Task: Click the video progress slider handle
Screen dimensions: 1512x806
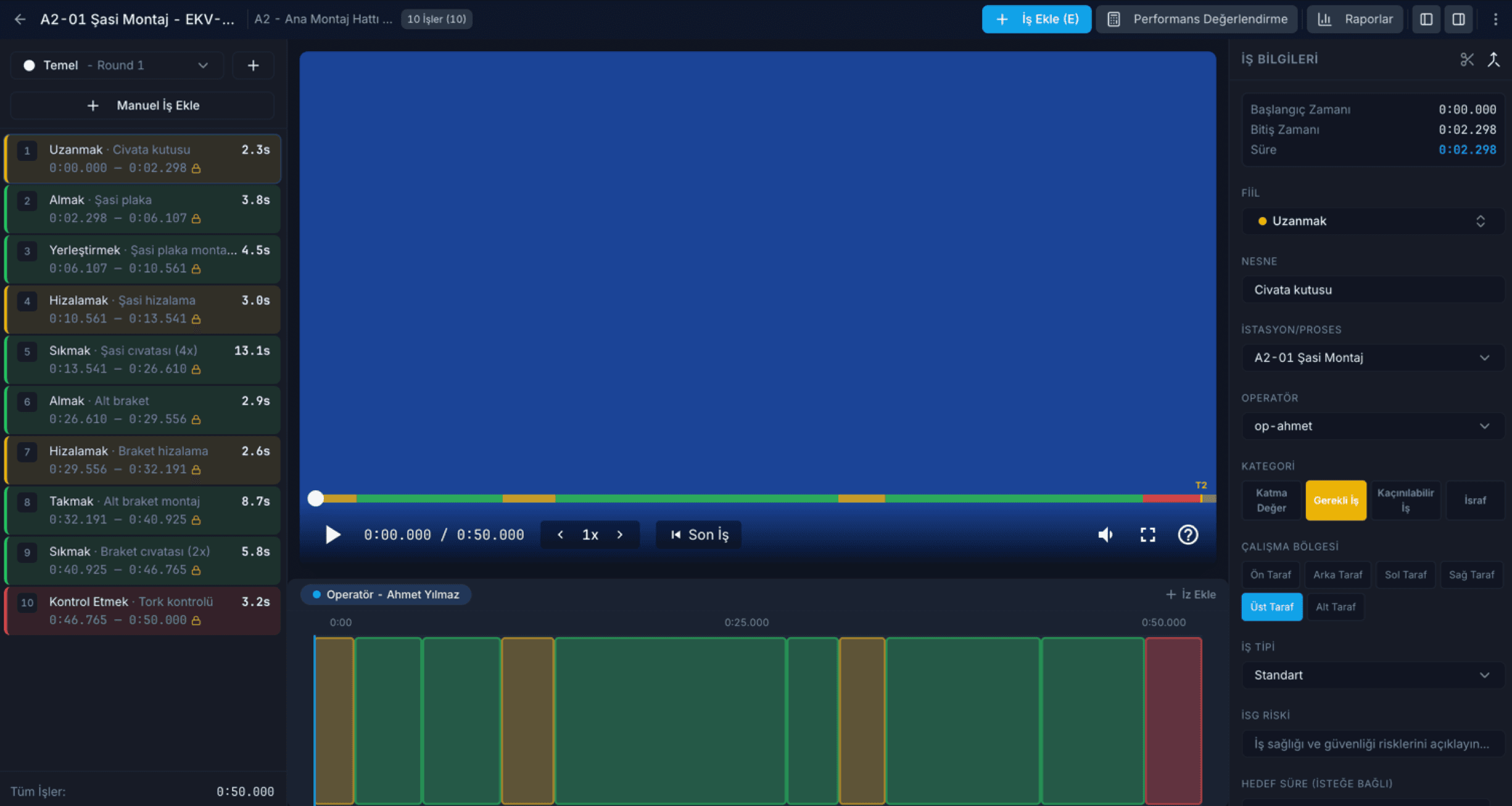Action: tap(316, 498)
